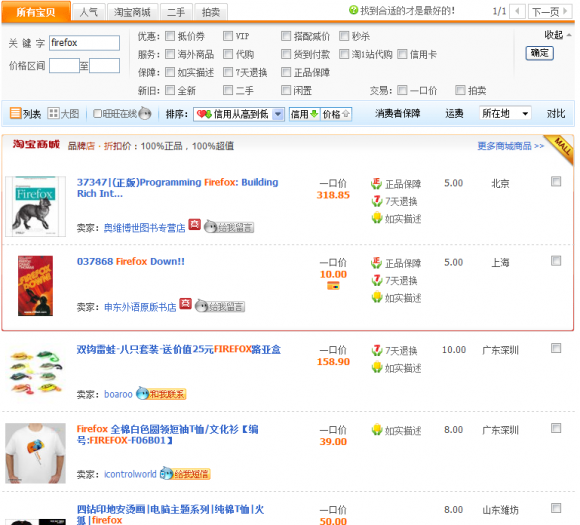Open the Programming Firefox book title link

point(177,188)
